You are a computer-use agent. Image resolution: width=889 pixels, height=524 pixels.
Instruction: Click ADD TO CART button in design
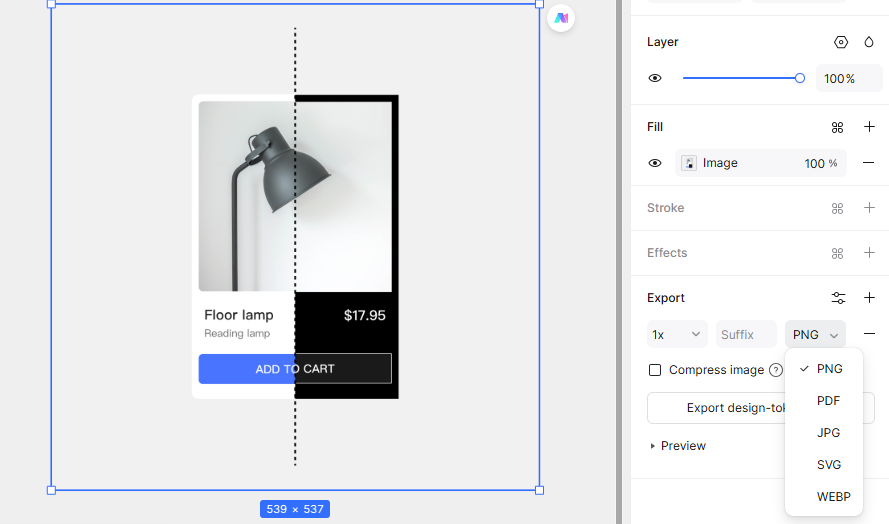(x=295, y=369)
